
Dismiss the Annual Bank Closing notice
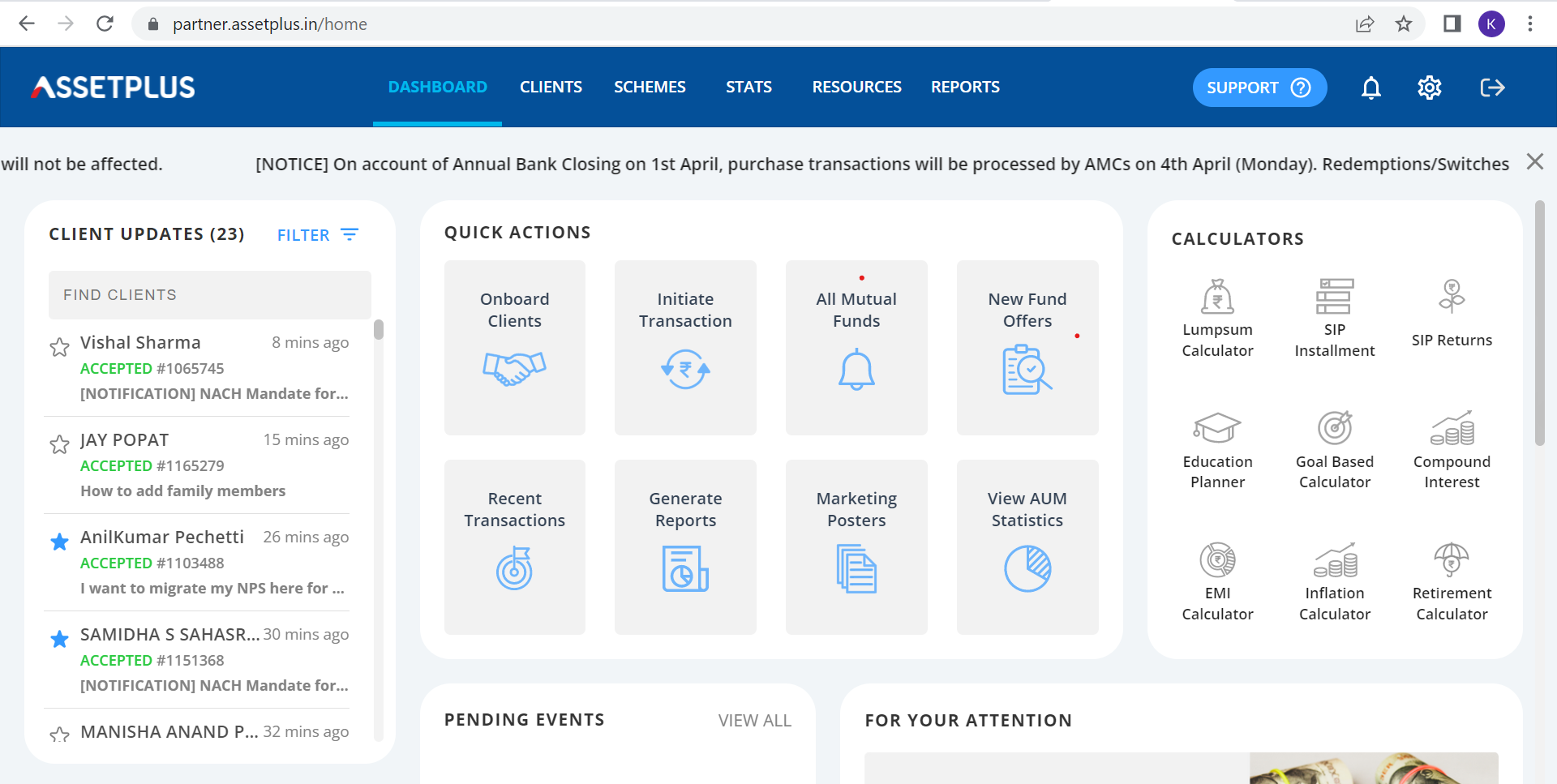[1536, 161]
